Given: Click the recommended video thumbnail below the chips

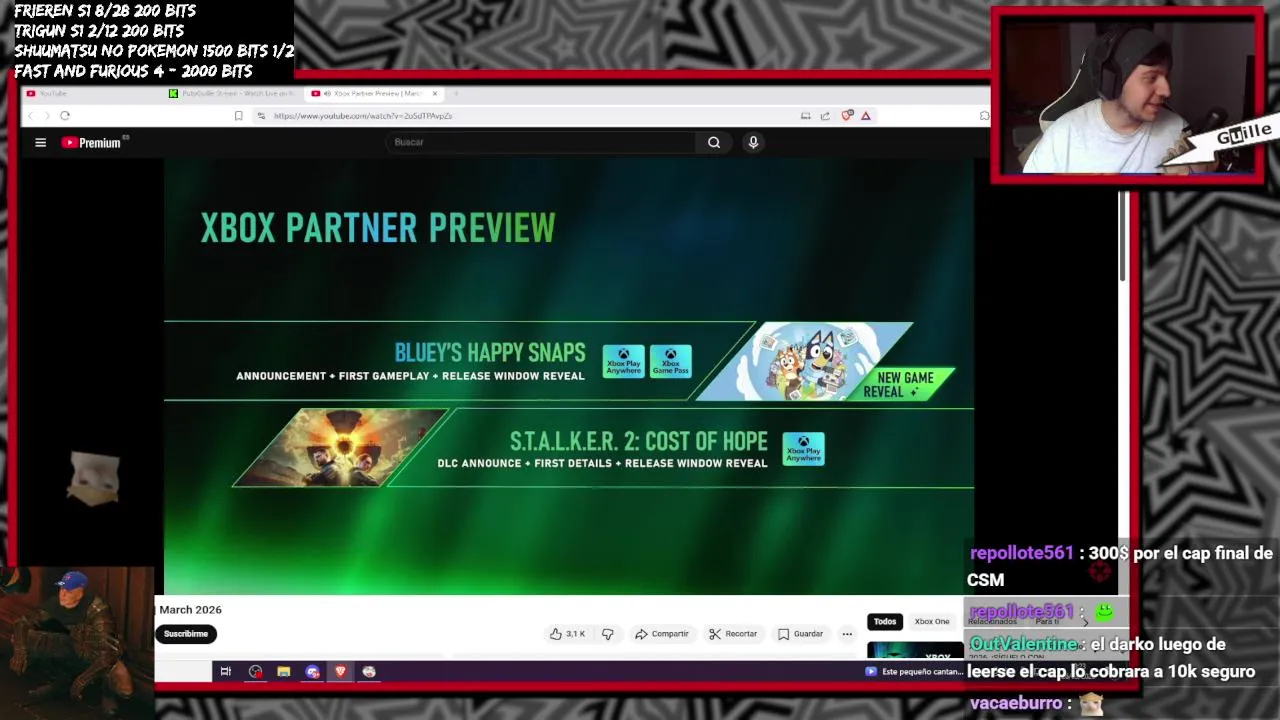Looking at the screenshot, I should pos(915,651).
